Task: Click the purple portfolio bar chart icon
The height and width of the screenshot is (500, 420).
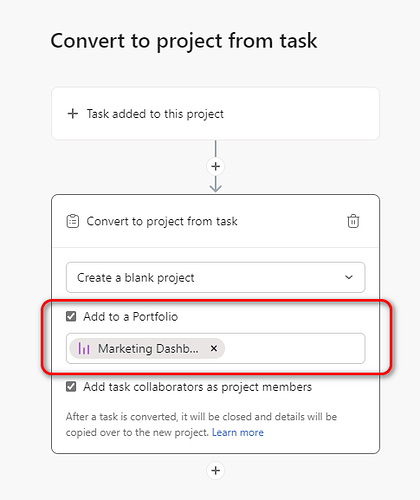Action: (x=84, y=349)
